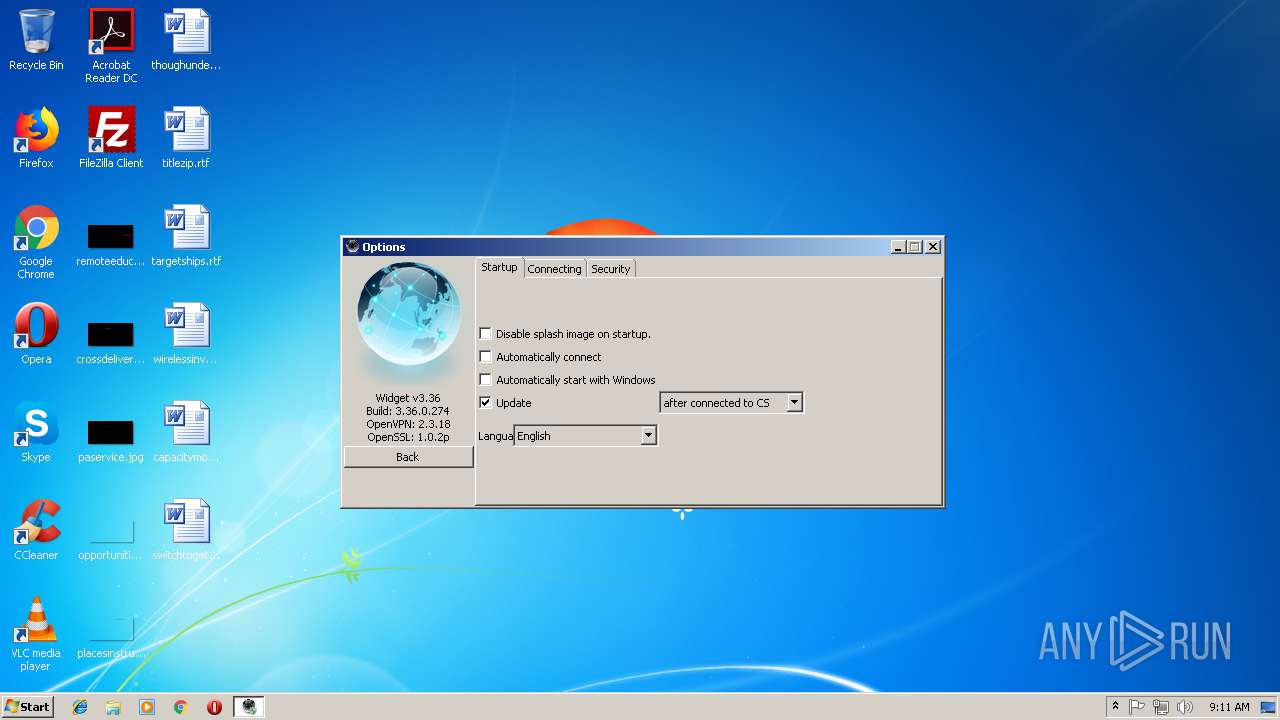Open Firefox desktop shortcut

pyautogui.click(x=36, y=138)
